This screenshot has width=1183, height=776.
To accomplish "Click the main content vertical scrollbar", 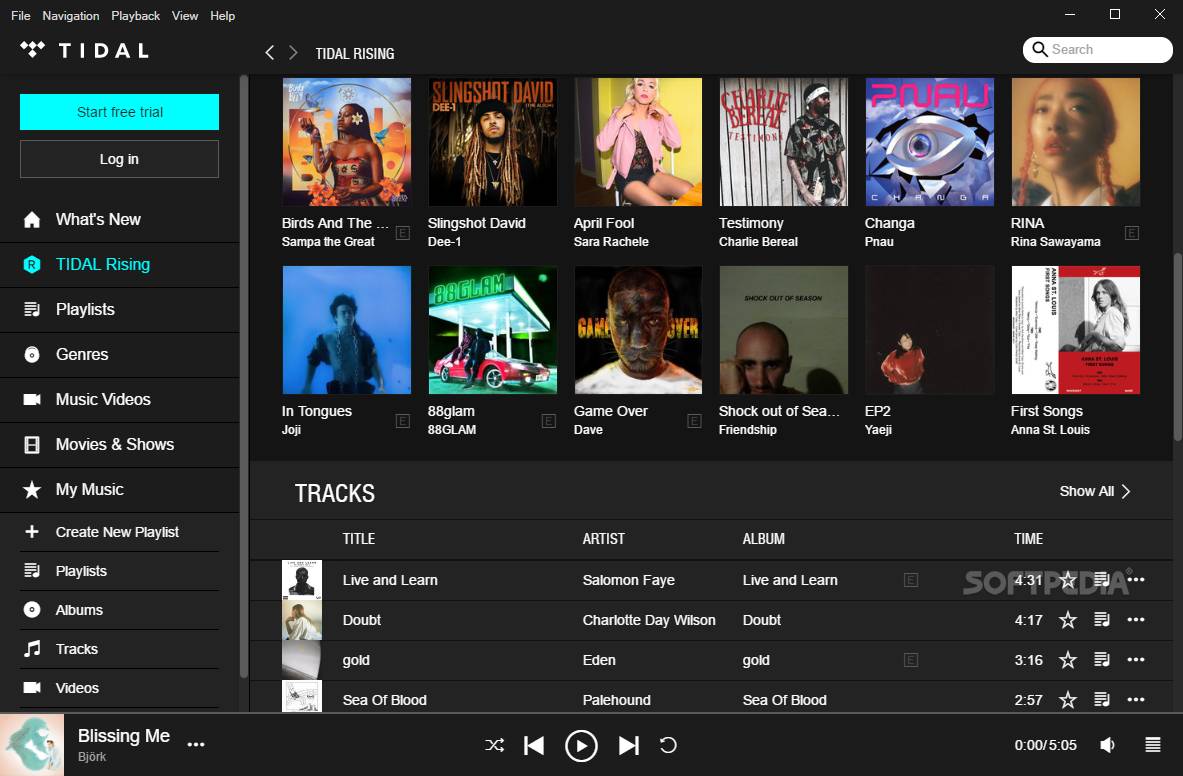I will click(x=1177, y=347).
